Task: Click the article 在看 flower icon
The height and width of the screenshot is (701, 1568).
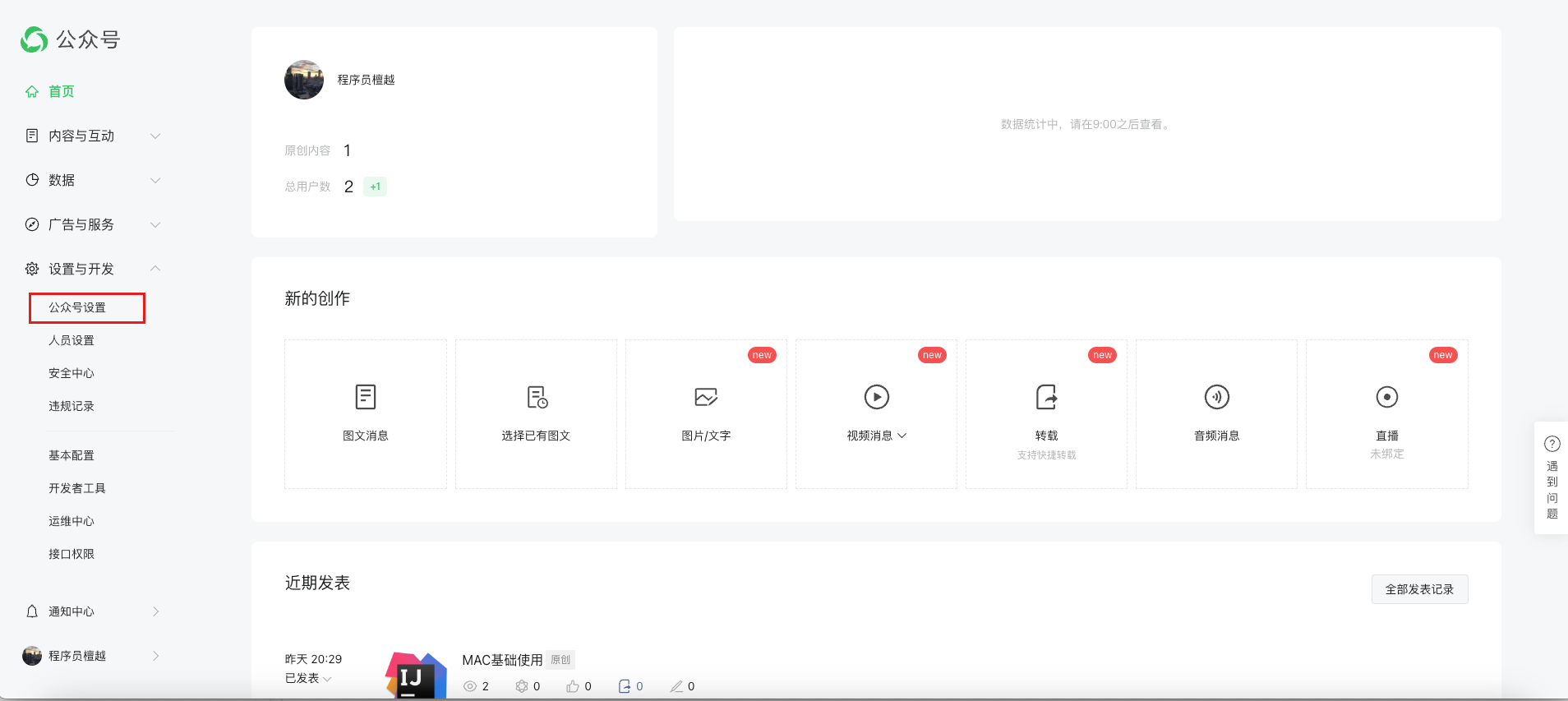Action: click(522, 686)
